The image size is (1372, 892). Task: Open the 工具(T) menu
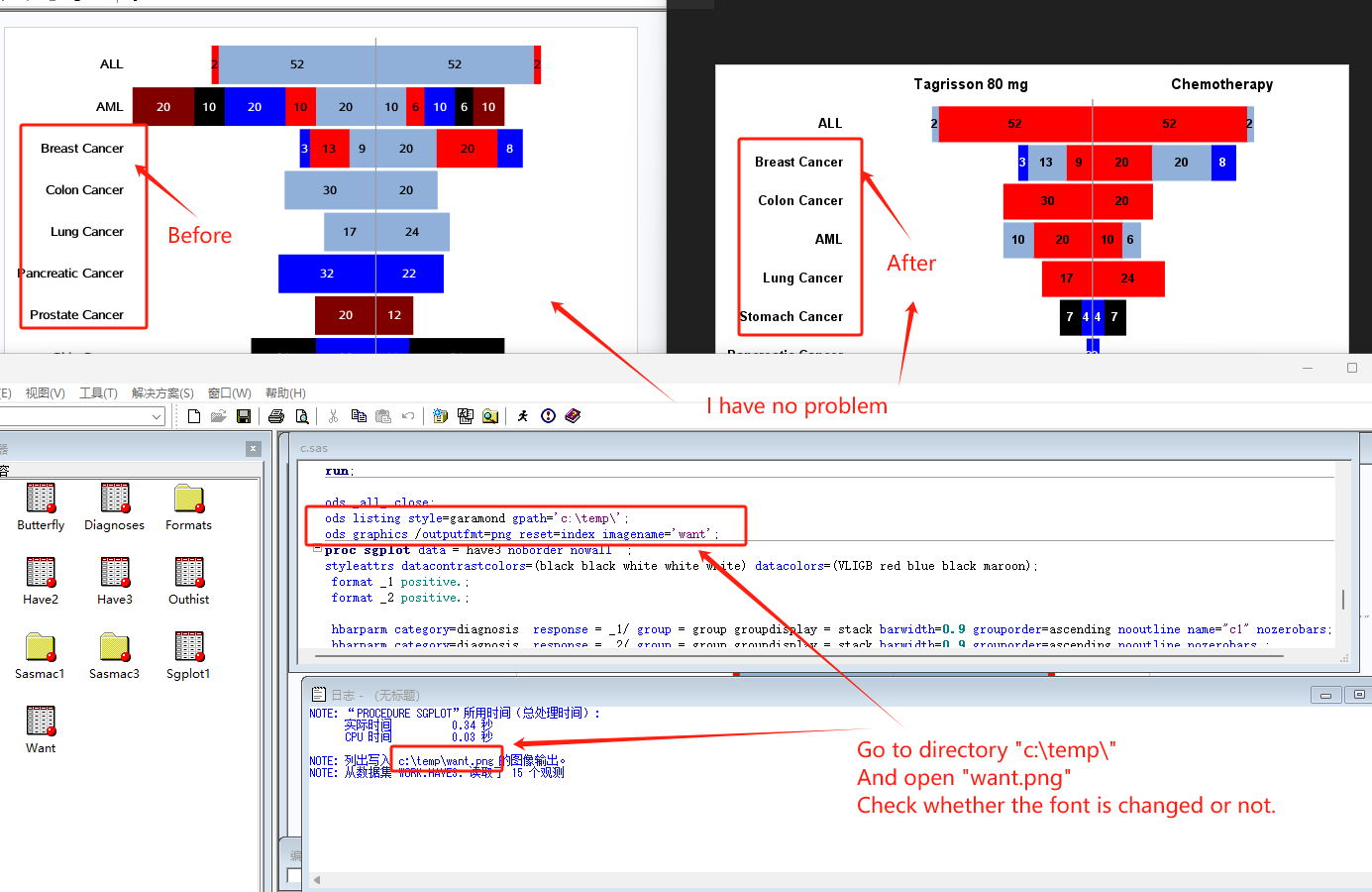[97, 391]
